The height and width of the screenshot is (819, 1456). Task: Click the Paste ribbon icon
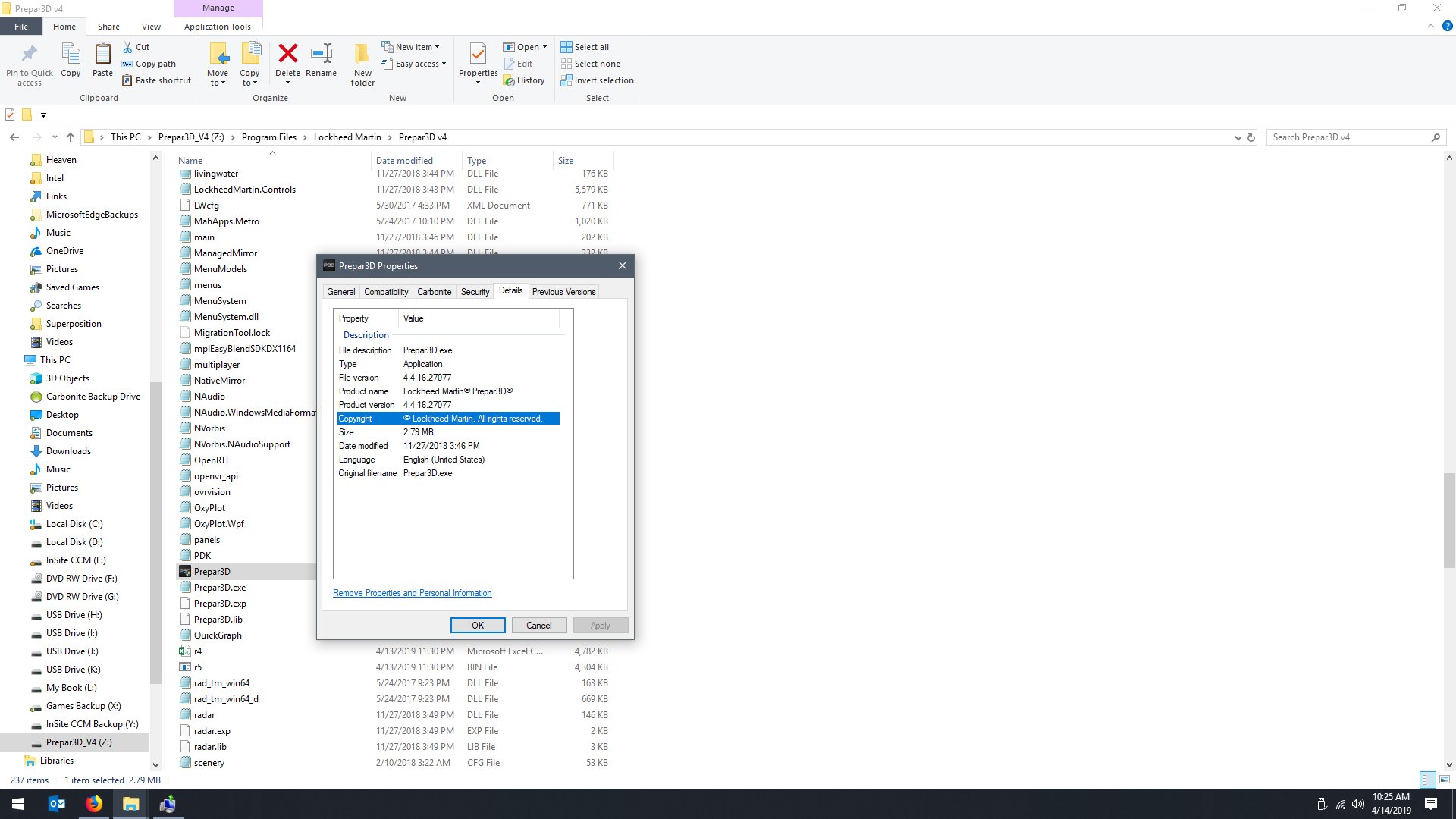click(102, 54)
